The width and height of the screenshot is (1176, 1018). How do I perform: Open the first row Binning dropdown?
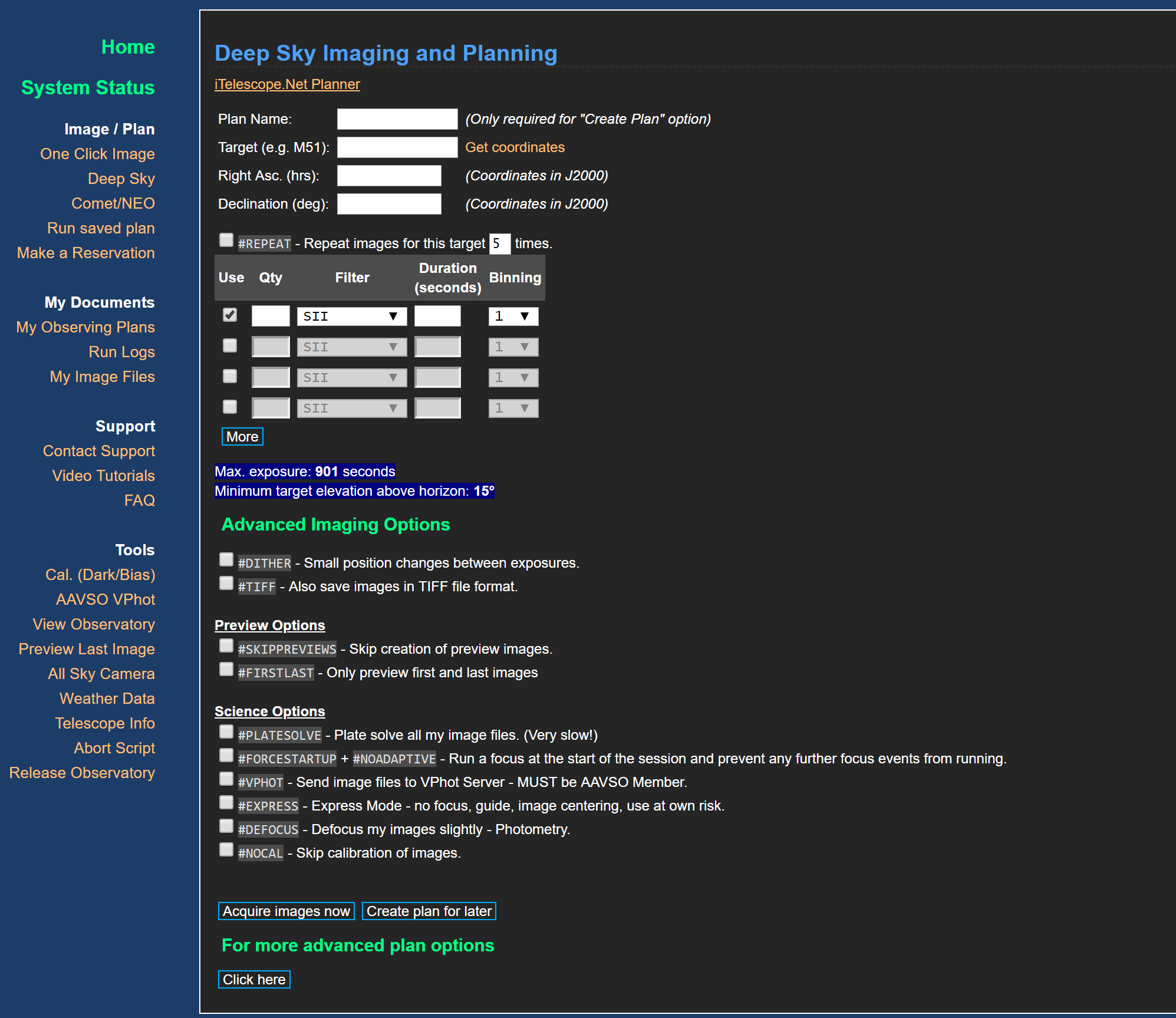pos(513,317)
